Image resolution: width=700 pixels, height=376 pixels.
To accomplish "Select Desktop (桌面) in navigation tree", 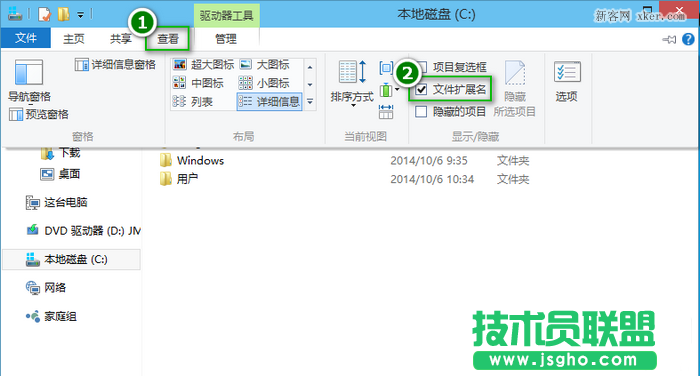I will pos(60,174).
